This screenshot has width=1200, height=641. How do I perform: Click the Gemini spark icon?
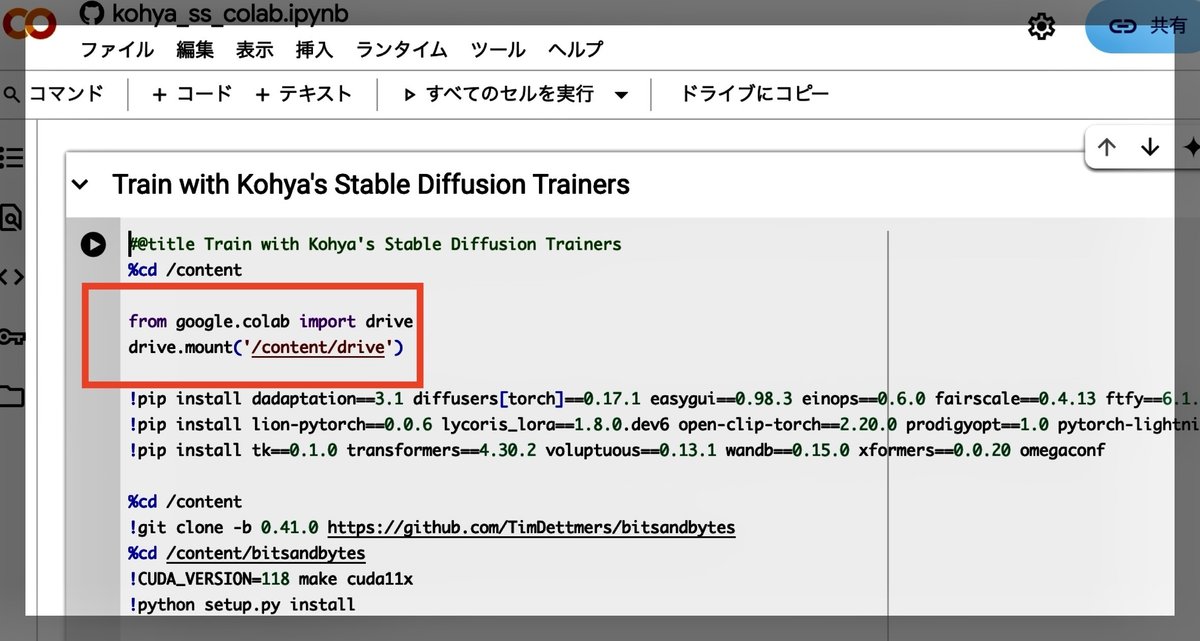(x=1193, y=146)
